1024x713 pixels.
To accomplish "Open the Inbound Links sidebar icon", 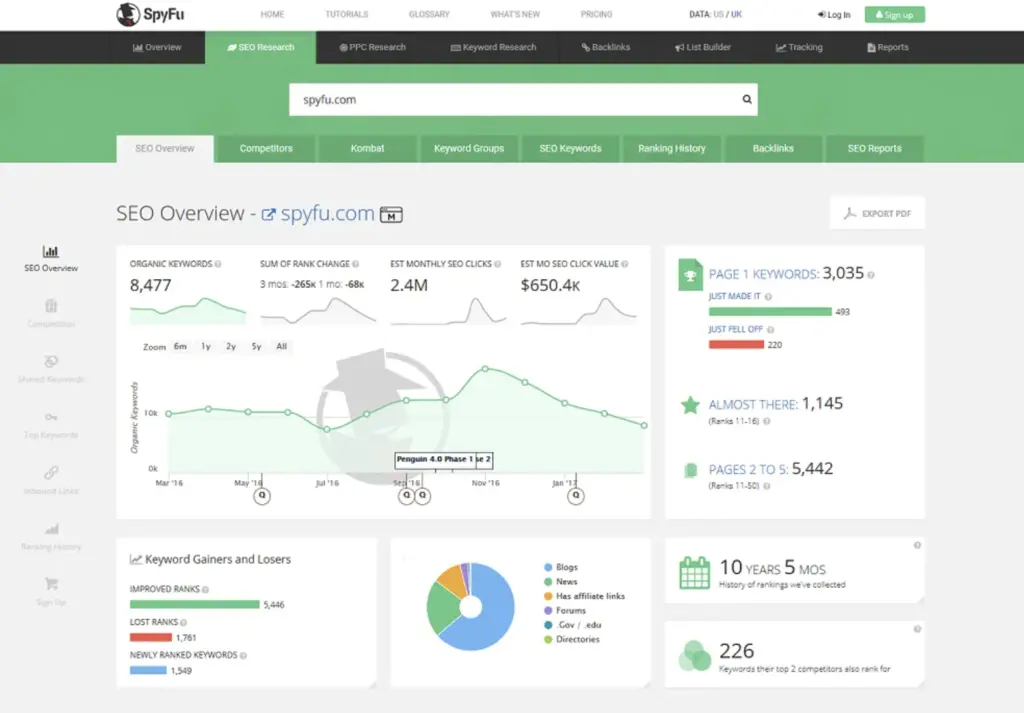I will click(51, 472).
